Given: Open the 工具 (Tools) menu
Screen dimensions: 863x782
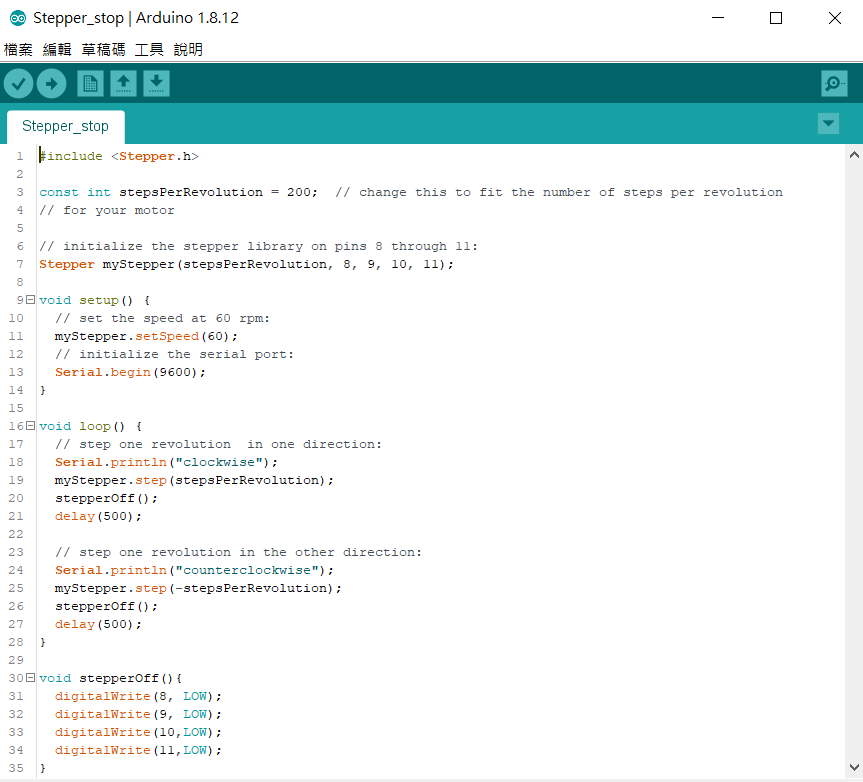Looking at the screenshot, I should click(149, 49).
